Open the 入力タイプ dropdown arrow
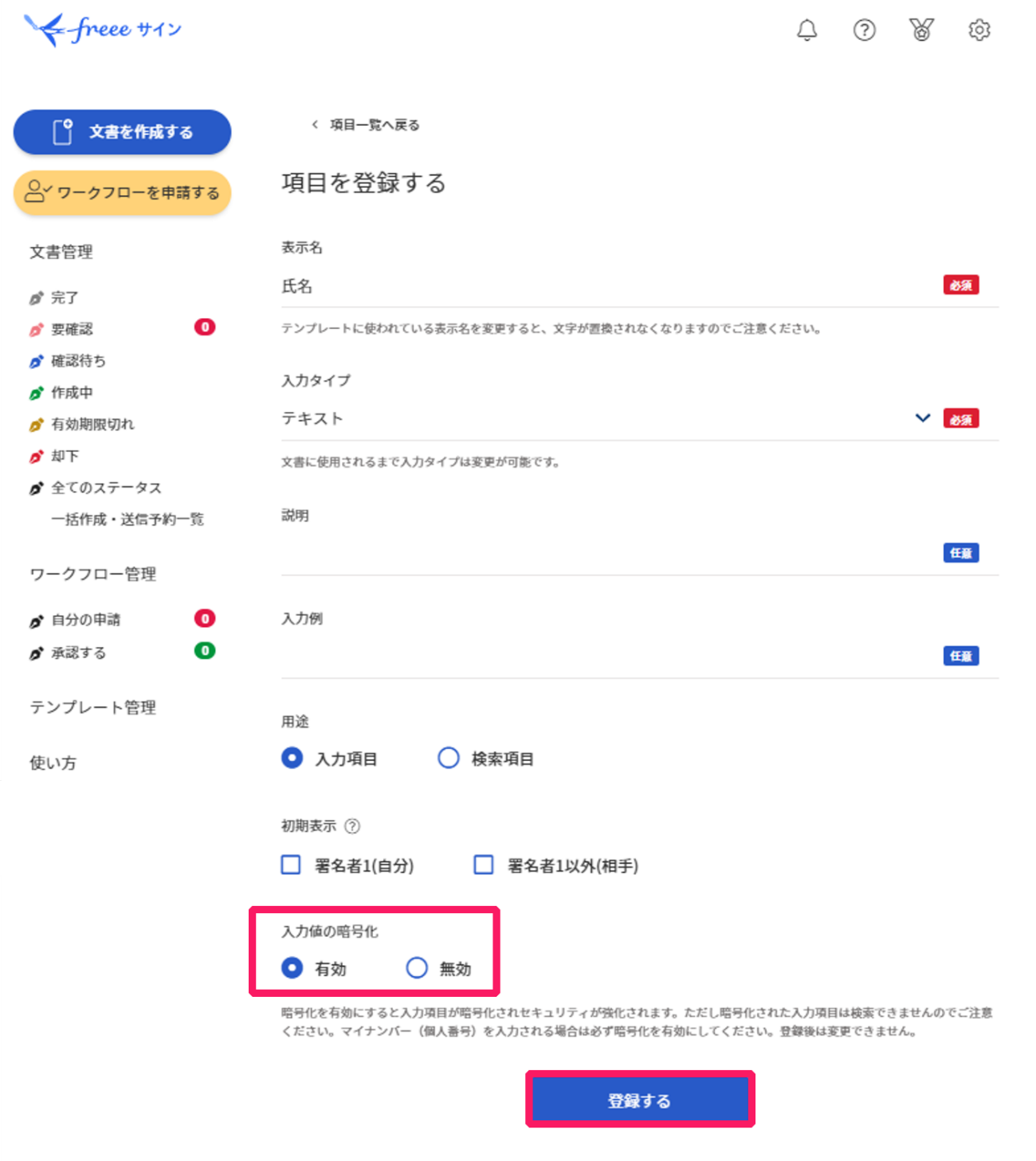 [923, 418]
